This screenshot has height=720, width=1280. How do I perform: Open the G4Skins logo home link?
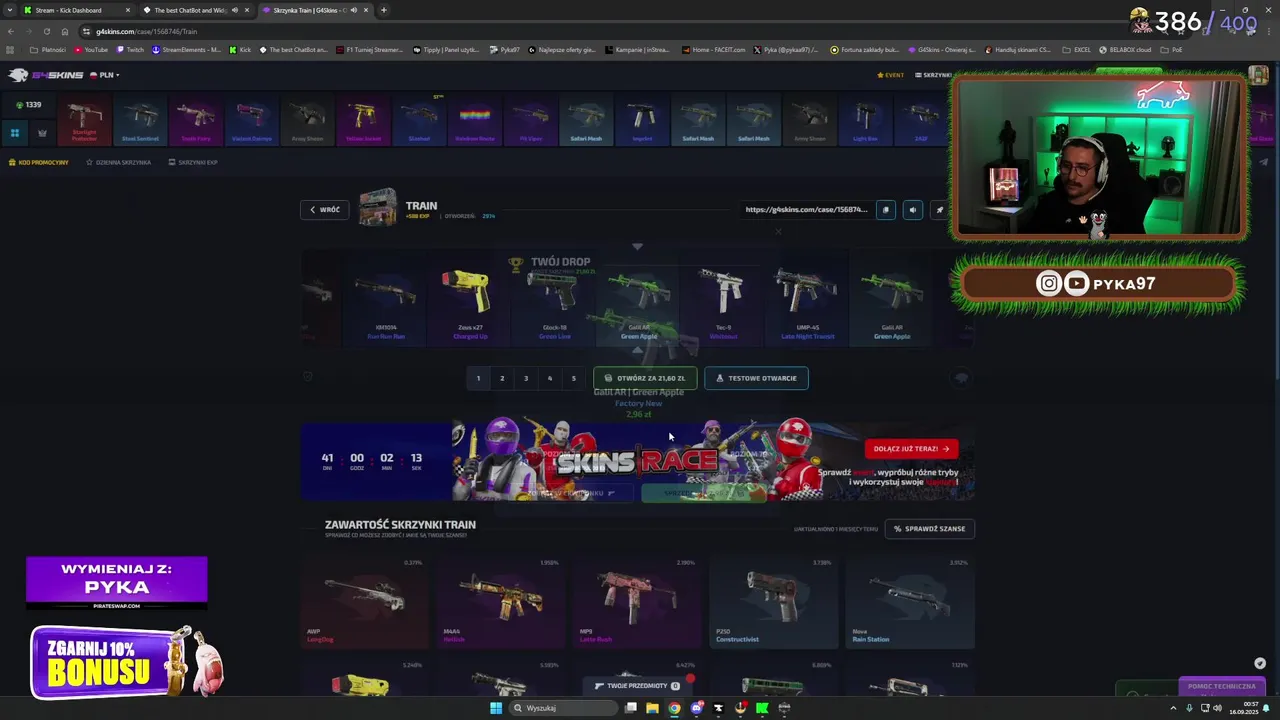point(46,75)
